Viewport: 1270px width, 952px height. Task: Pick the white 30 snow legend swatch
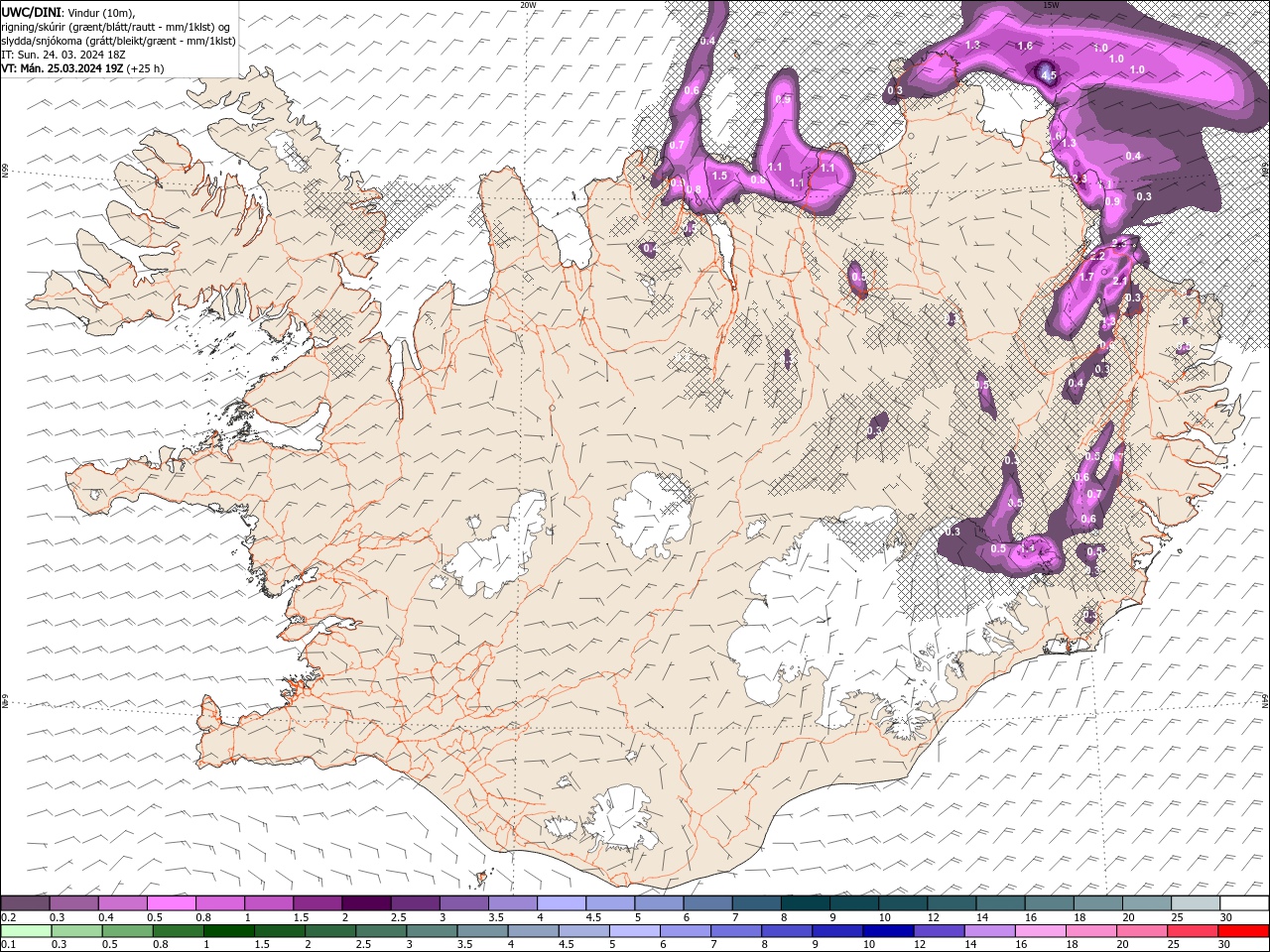[x=1245, y=902]
